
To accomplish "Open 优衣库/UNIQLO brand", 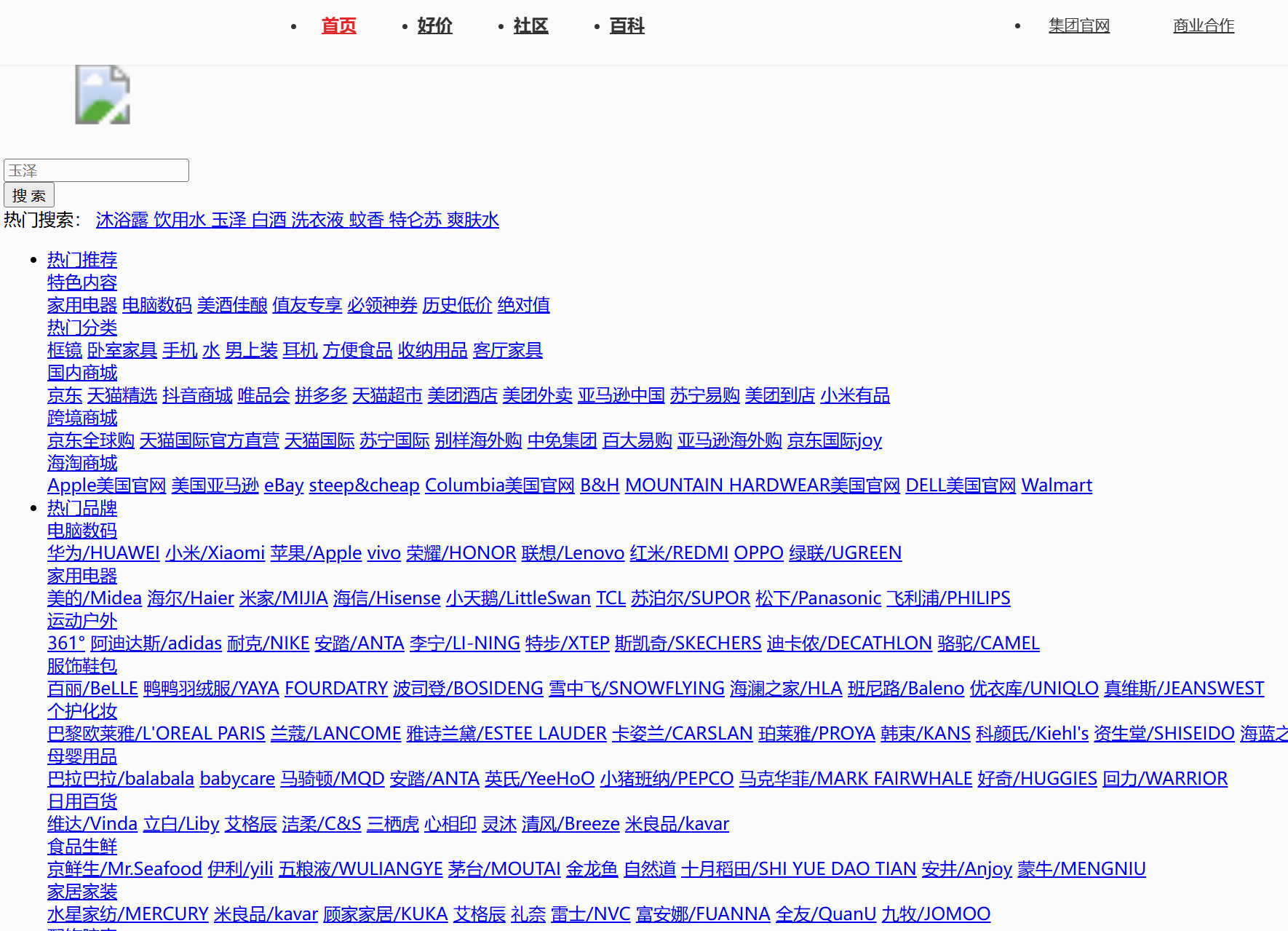I will (x=1034, y=689).
